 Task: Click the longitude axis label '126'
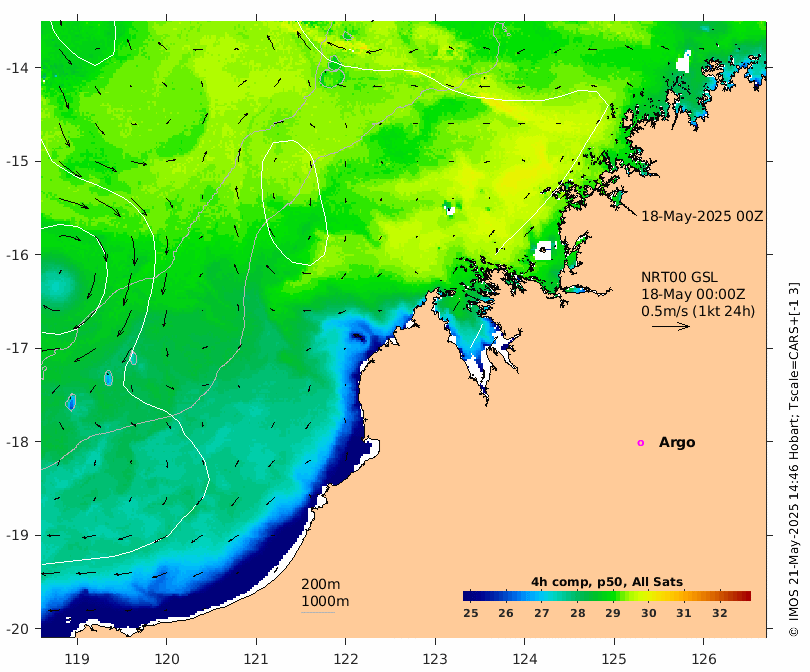pyautogui.click(x=704, y=659)
